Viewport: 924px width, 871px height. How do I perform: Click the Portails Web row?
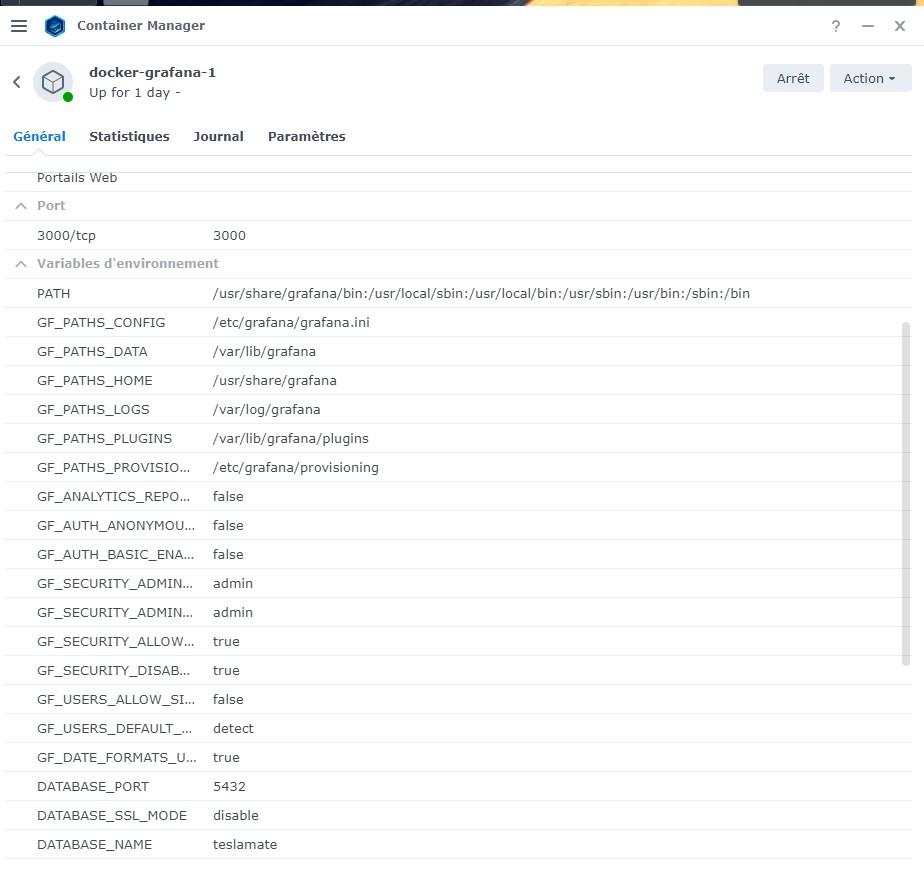[x=458, y=177]
